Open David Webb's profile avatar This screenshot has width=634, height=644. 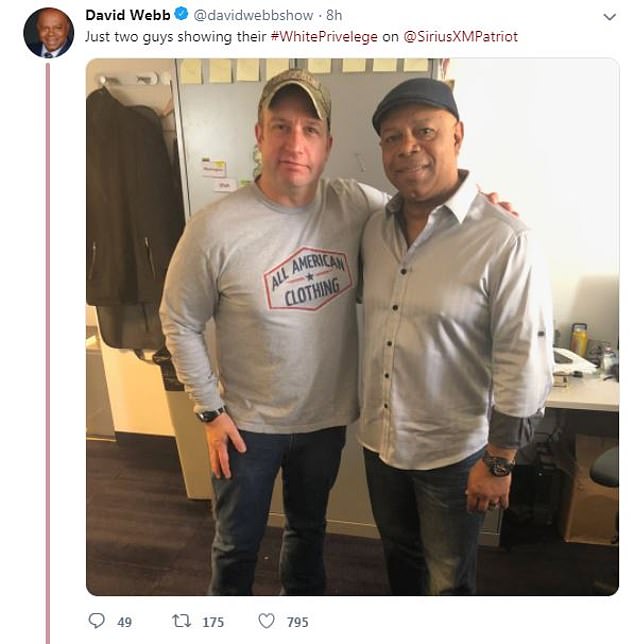click(x=48, y=32)
